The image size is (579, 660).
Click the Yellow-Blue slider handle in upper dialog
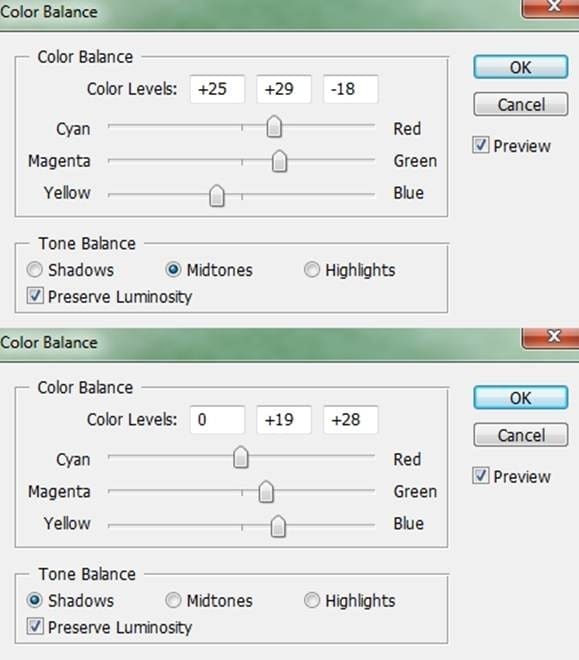tap(217, 196)
